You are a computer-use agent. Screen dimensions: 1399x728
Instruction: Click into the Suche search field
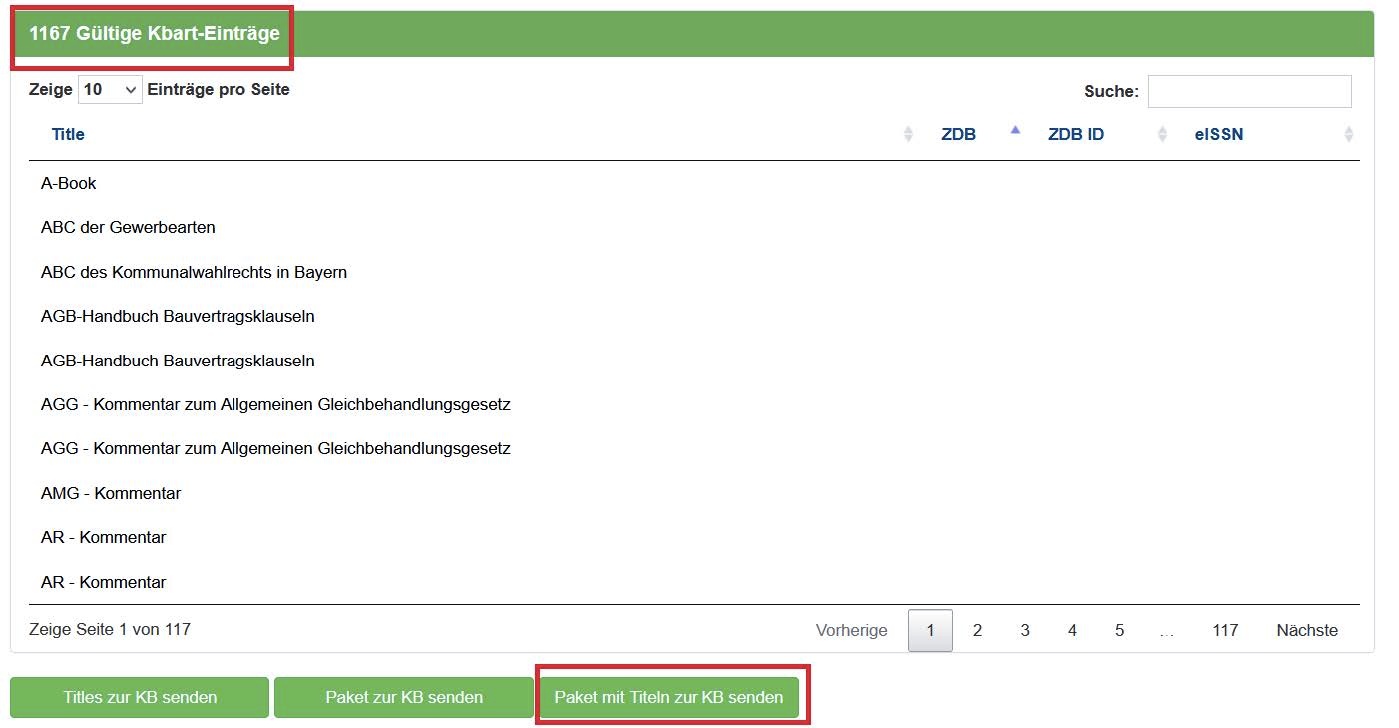point(1249,91)
